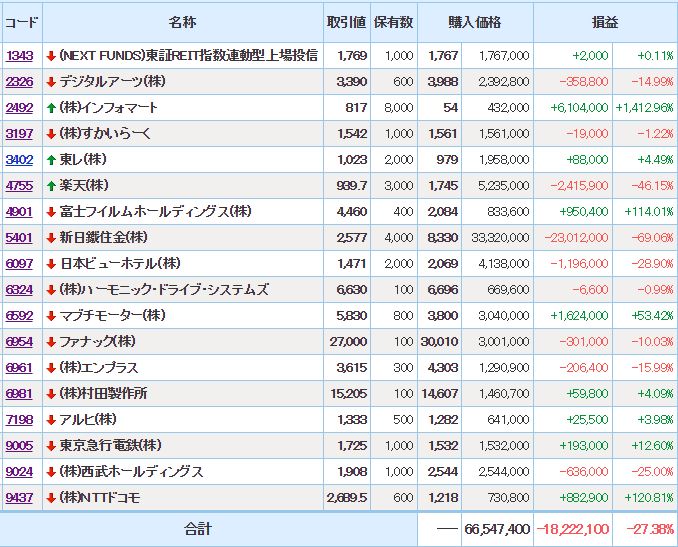Click the red down arrow beside (NEXT FUNDS)東証REIT
678x547 pixels.
(x=51, y=56)
